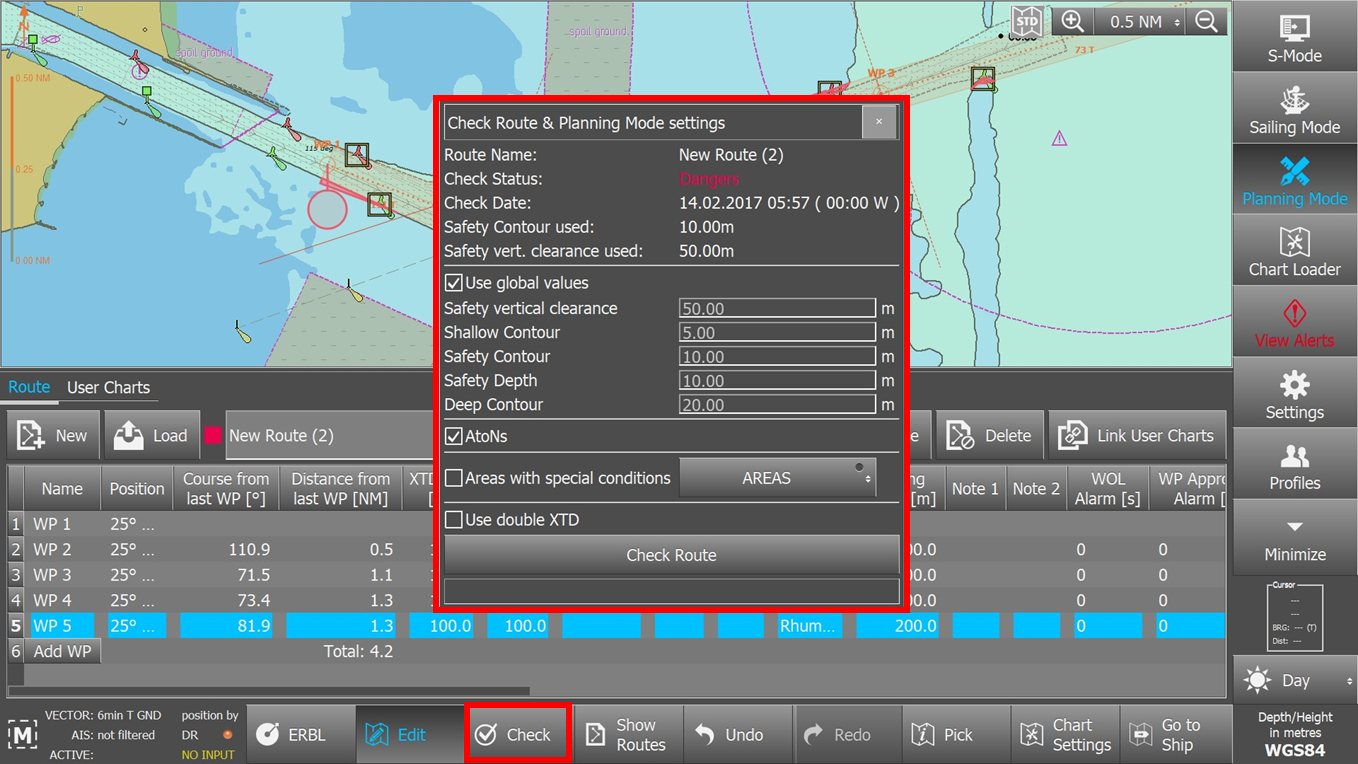1358x764 pixels.
Task: Open the Day display mode dropdown
Action: [1294, 679]
